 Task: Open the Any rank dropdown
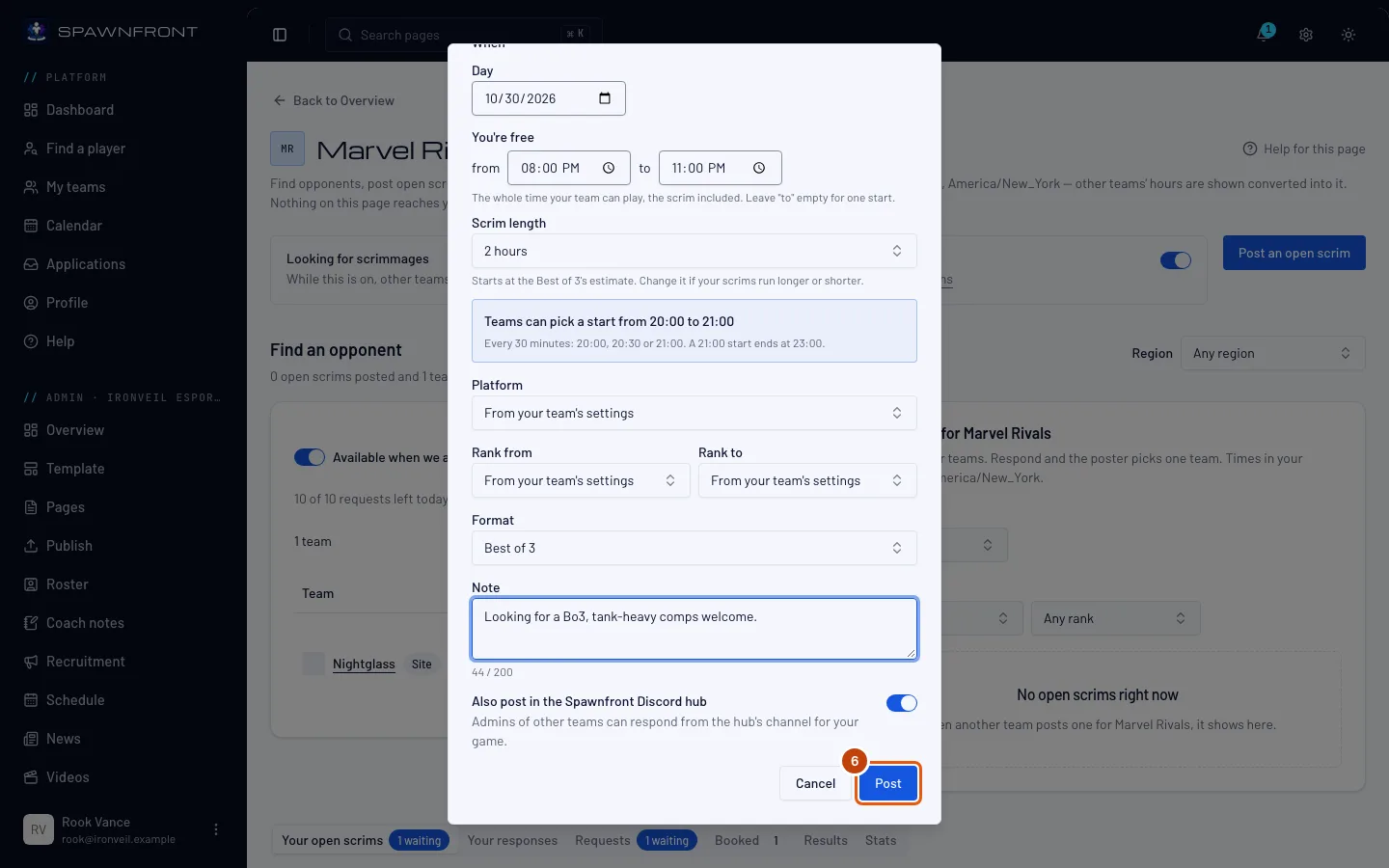[x=1115, y=618]
